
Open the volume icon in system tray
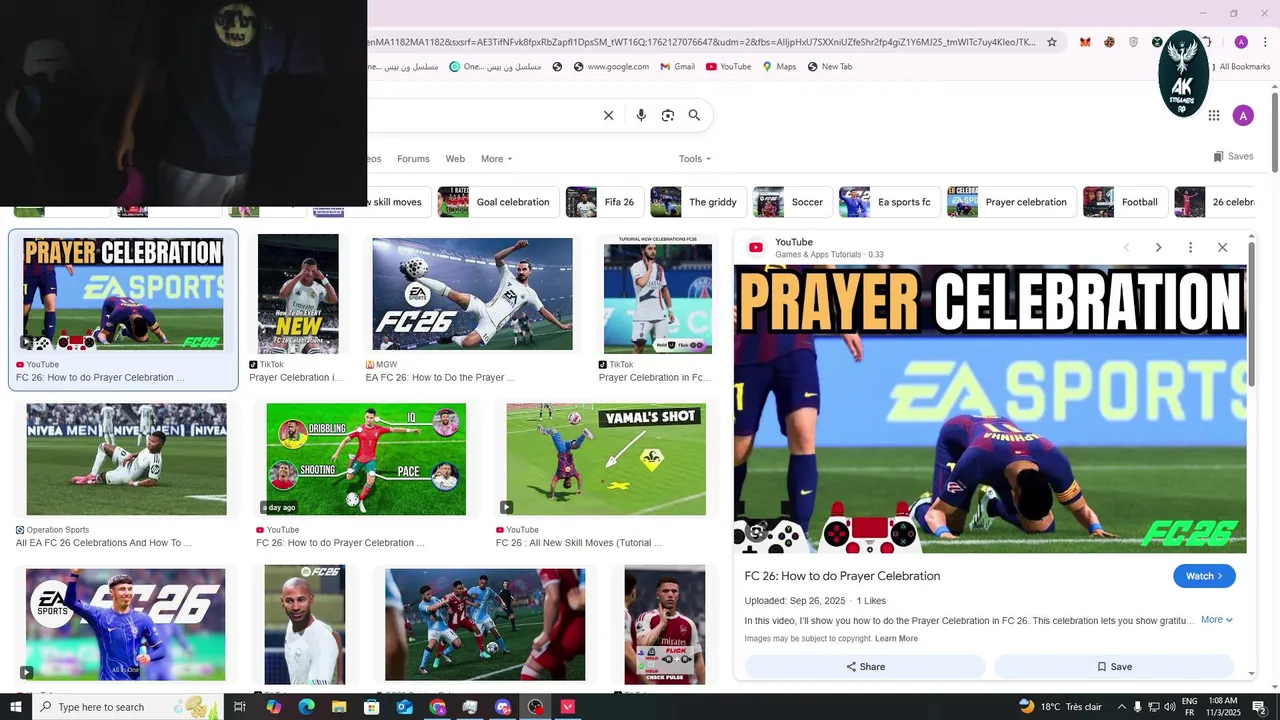tap(1170, 707)
